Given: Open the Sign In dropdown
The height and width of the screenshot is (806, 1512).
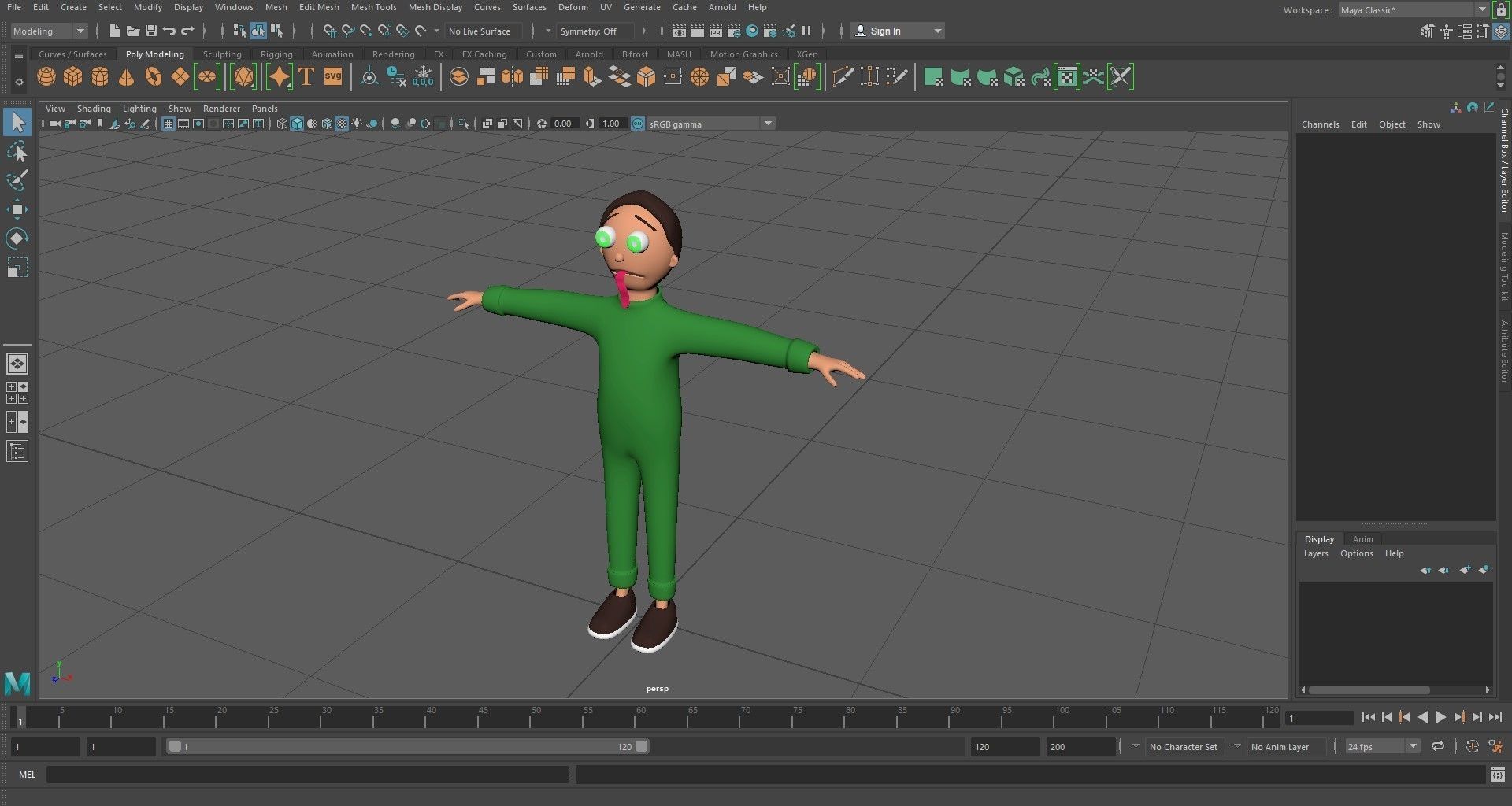Looking at the screenshot, I should [899, 31].
